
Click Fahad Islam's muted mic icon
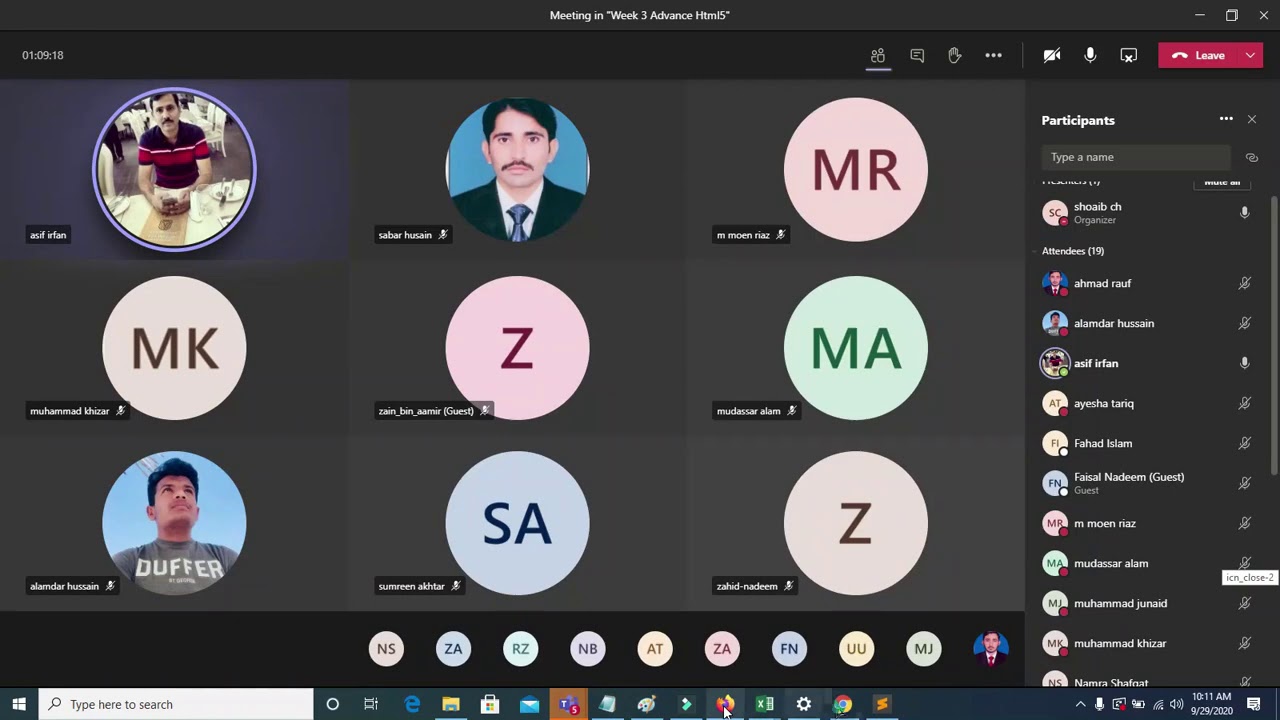coord(1245,443)
